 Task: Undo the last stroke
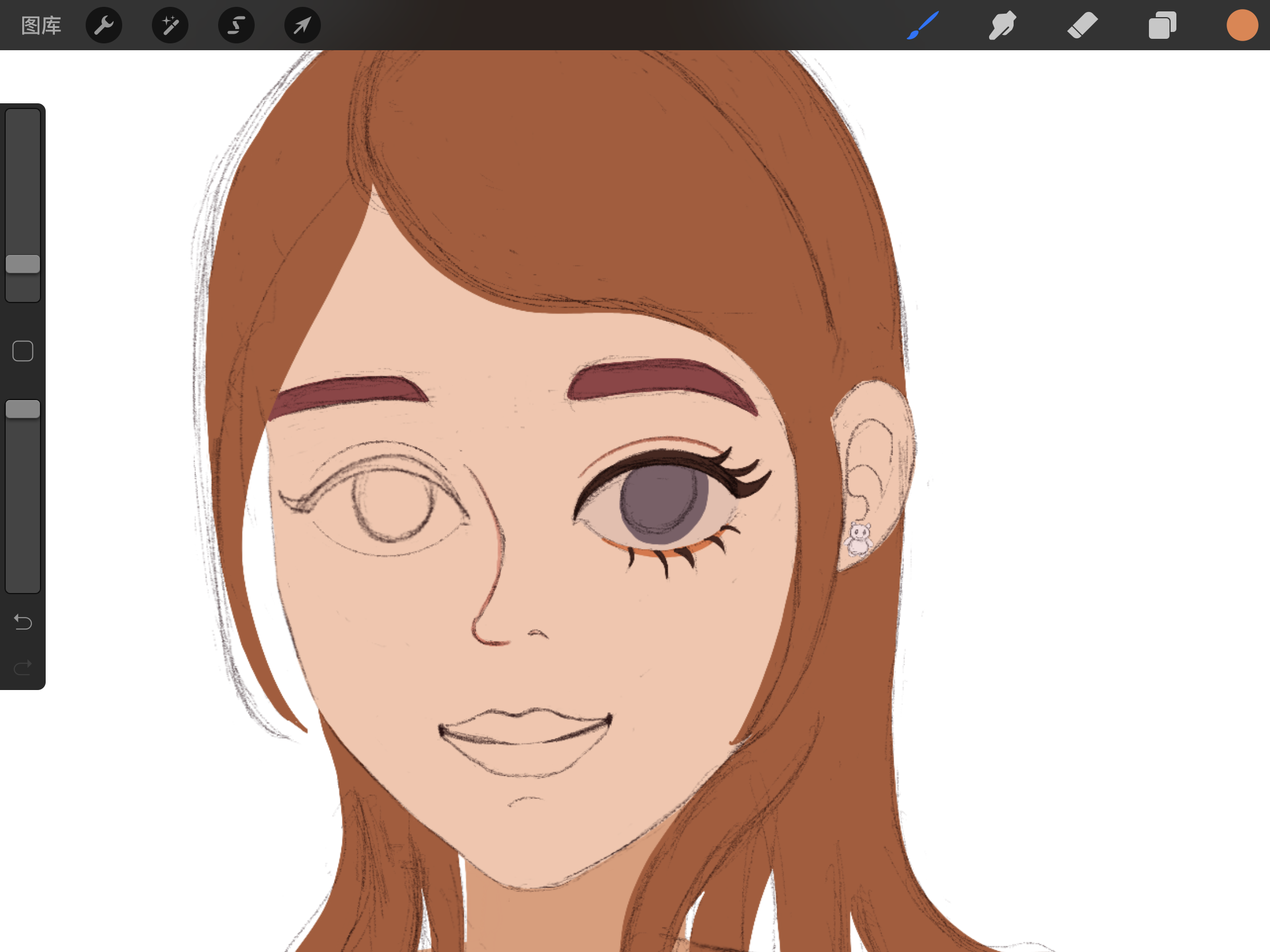tap(23, 622)
